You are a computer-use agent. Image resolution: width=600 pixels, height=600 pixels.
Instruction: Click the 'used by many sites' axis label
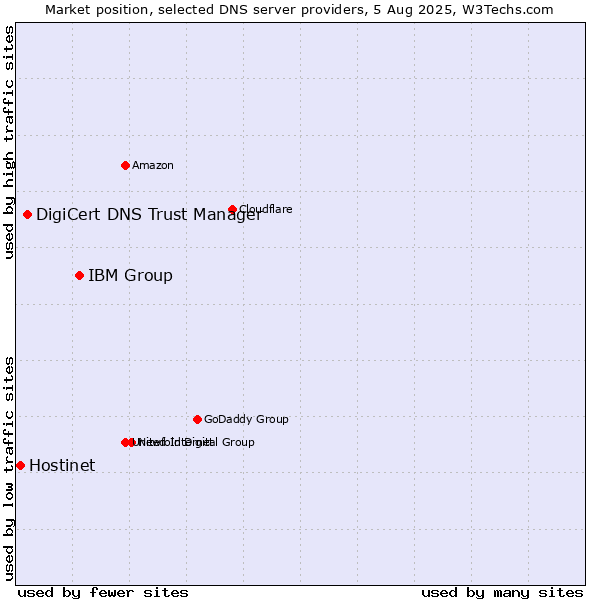coord(502,593)
